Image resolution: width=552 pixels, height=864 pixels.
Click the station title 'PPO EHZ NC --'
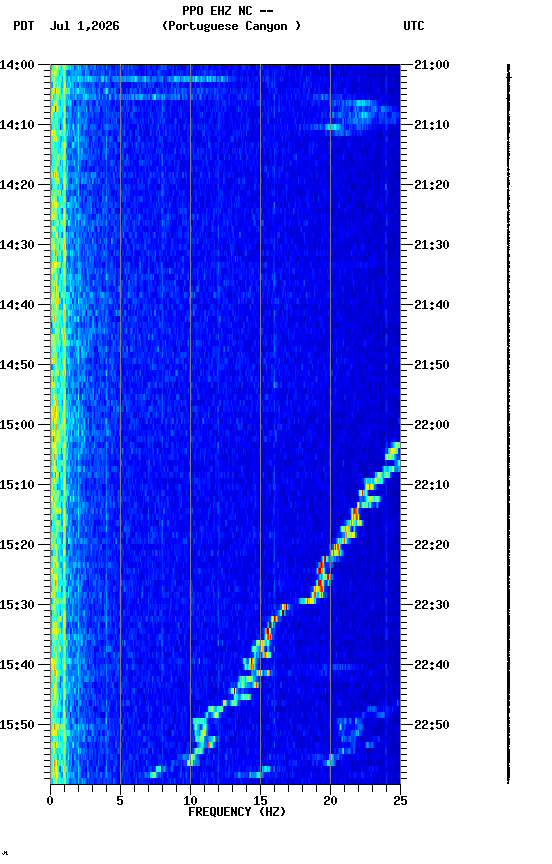(228, 11)
